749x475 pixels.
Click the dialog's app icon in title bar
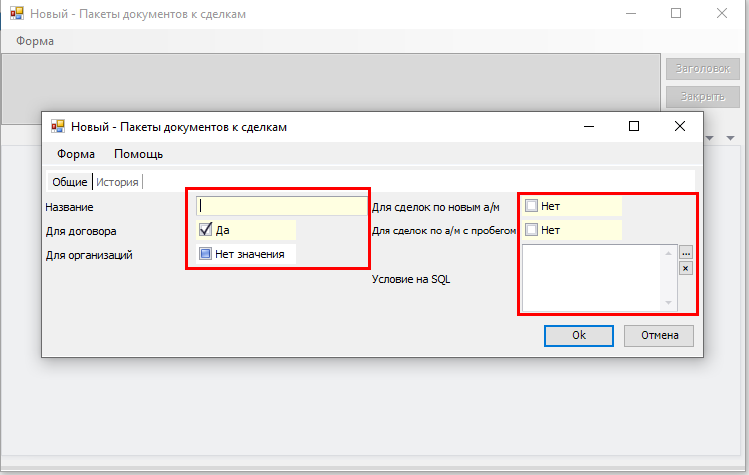click(x=58, y=127)
